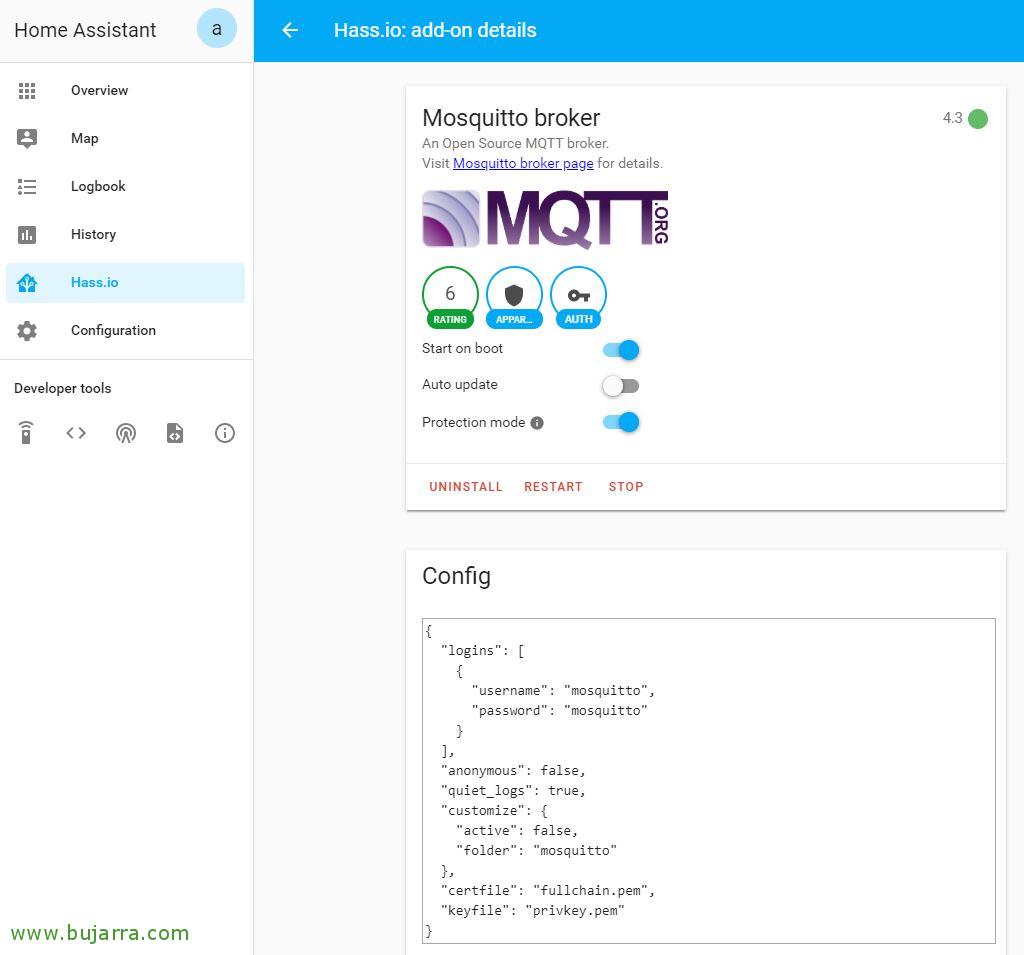Click the security Rating 6 badge

[x=450, y=297]
